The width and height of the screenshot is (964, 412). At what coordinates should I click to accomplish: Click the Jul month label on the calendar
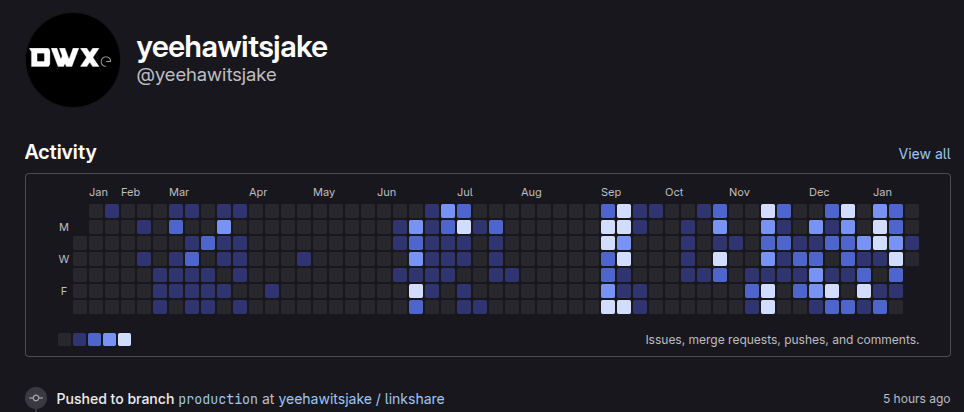click(x=465, y=192)
